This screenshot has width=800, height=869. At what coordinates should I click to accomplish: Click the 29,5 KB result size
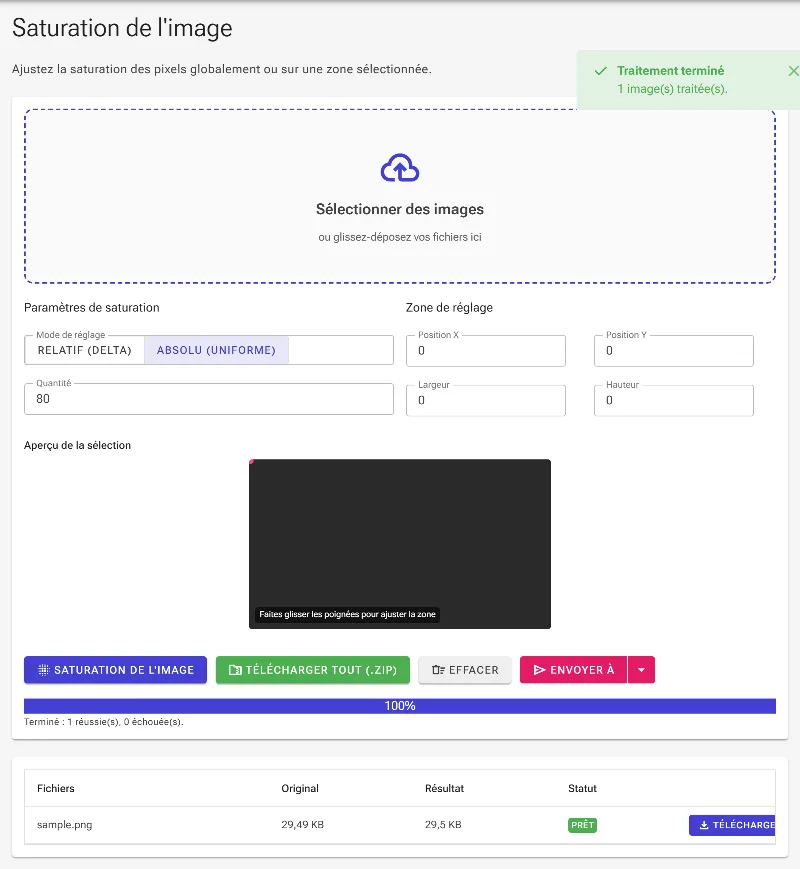point(443,825)
